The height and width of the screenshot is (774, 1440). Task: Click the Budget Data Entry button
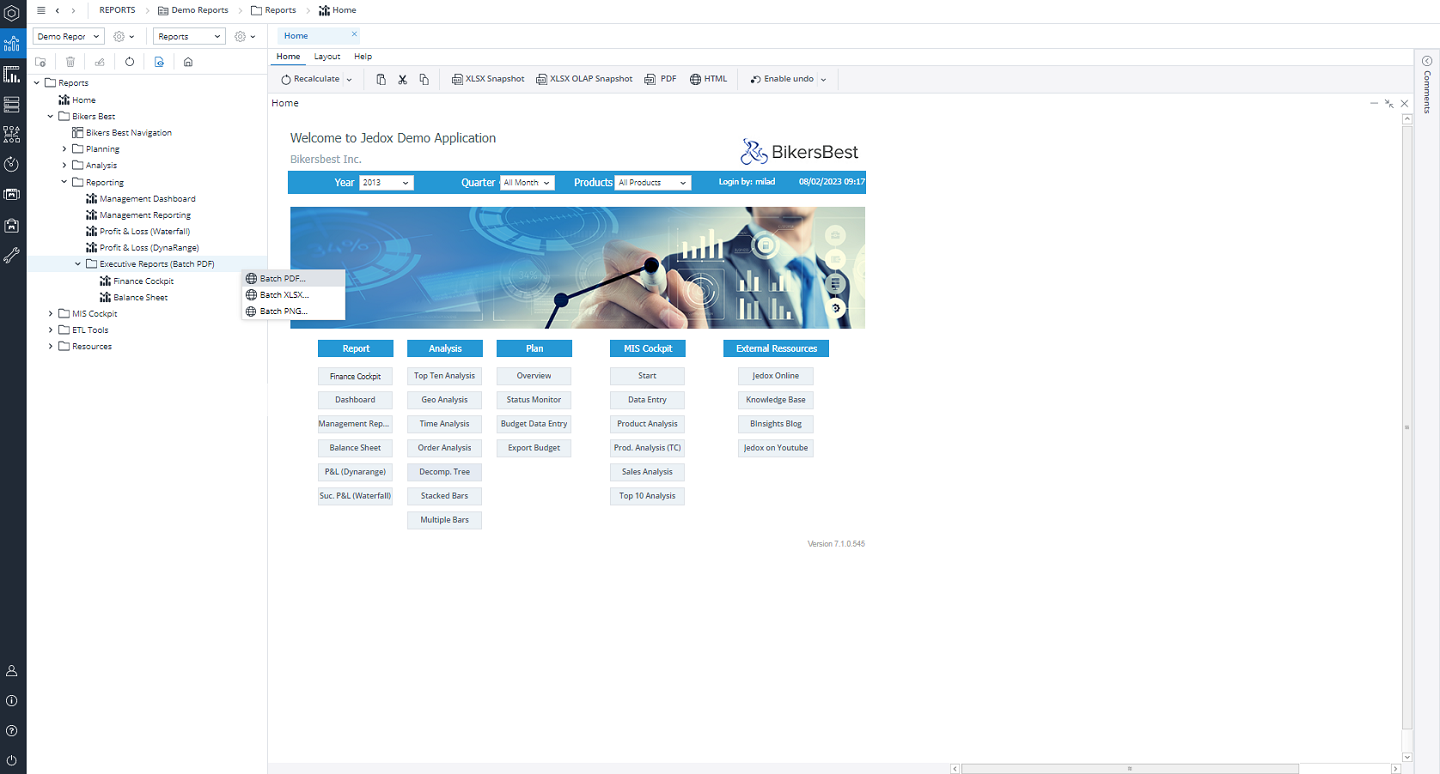(534, 424)
